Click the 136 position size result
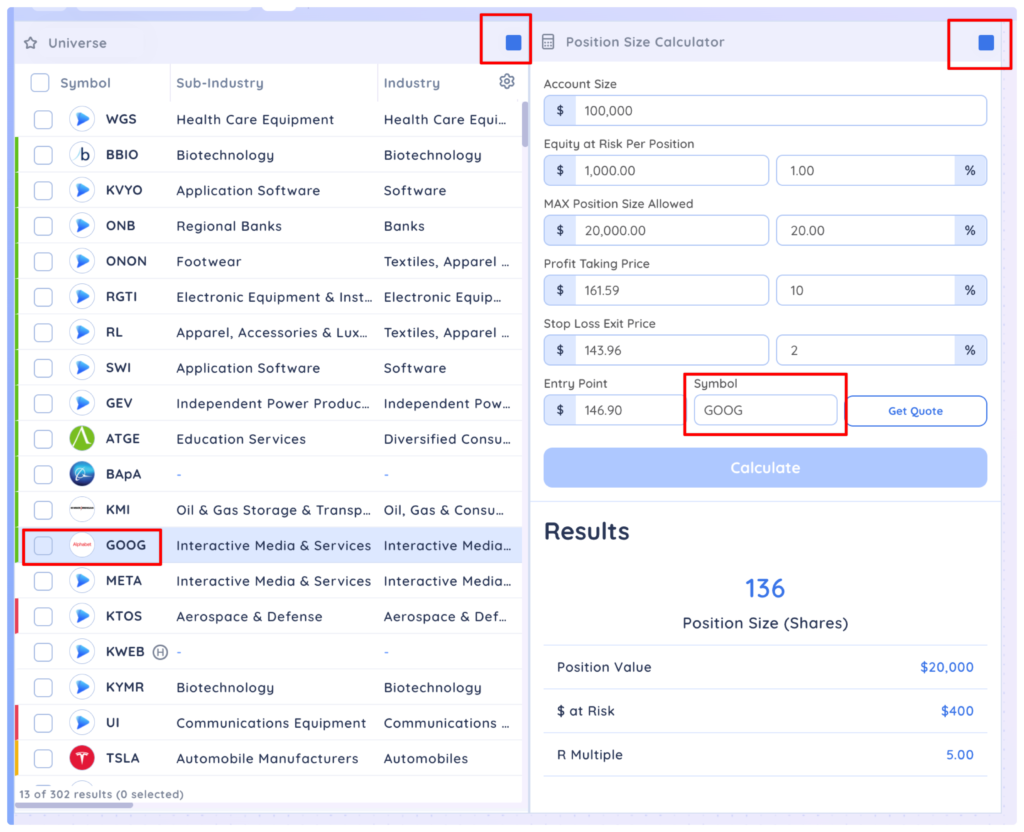 tap(765, 588)
